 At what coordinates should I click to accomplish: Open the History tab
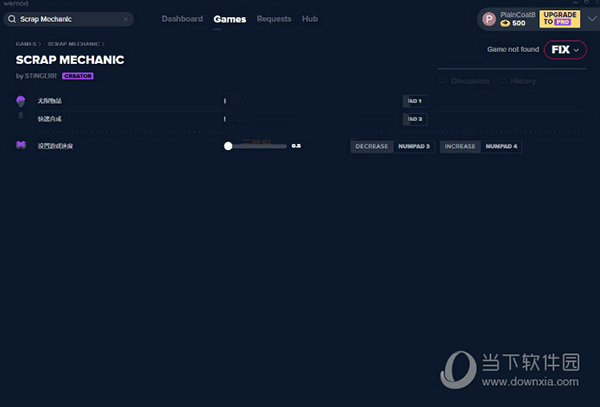518,81
